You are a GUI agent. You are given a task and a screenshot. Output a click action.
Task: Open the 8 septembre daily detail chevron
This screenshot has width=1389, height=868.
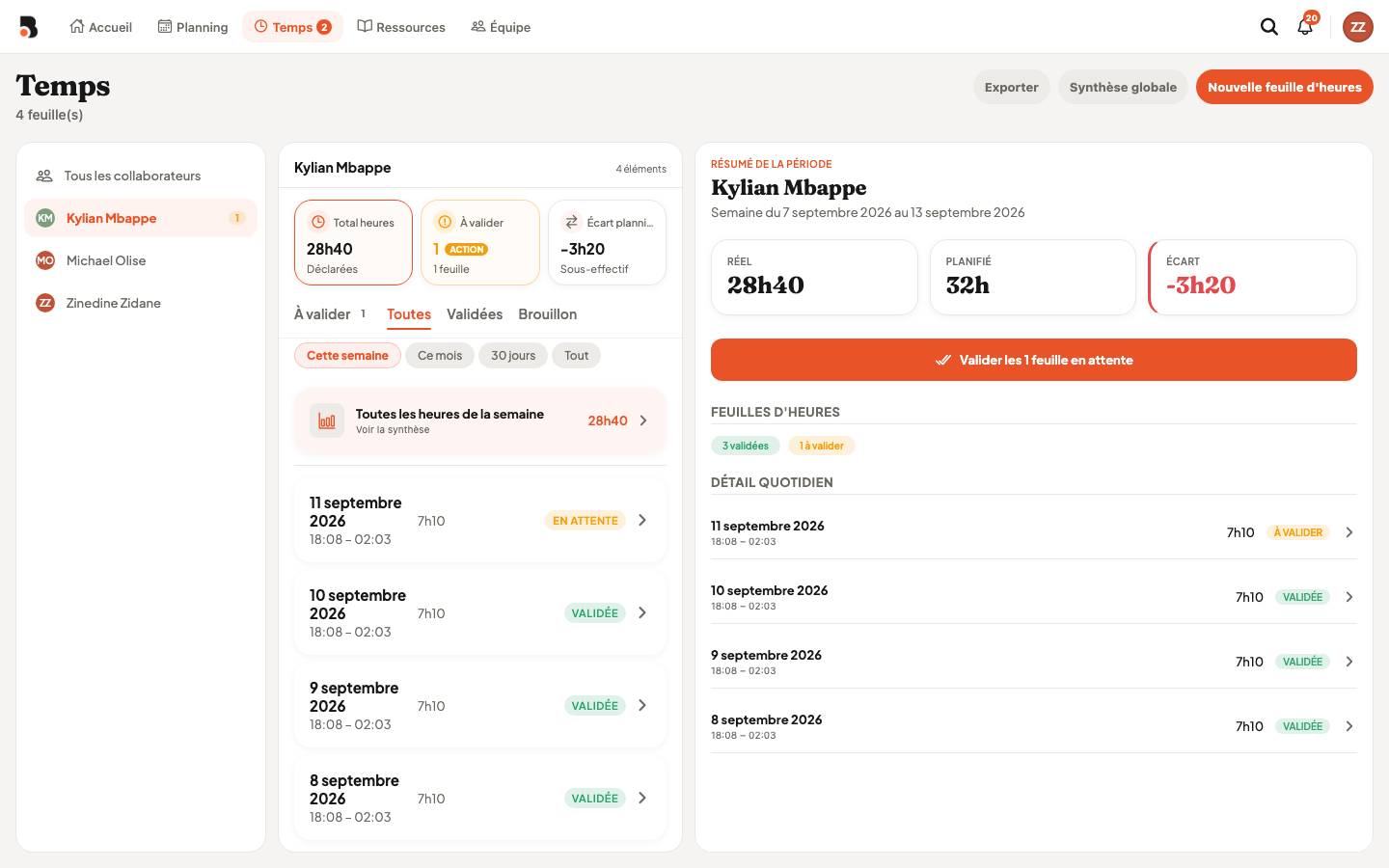pyautogui.click(x=1349, y=726)
